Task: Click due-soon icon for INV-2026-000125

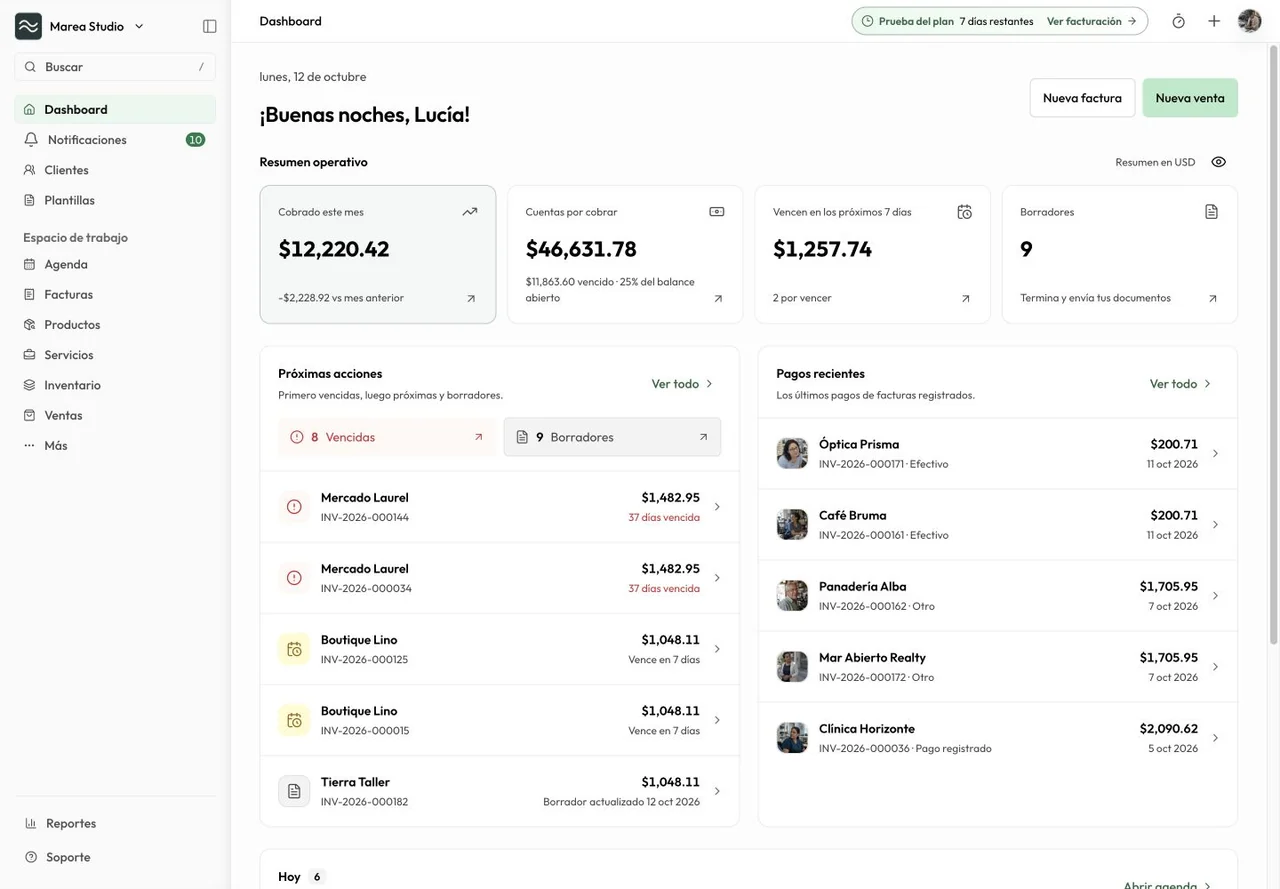Action: click(294, 649)
